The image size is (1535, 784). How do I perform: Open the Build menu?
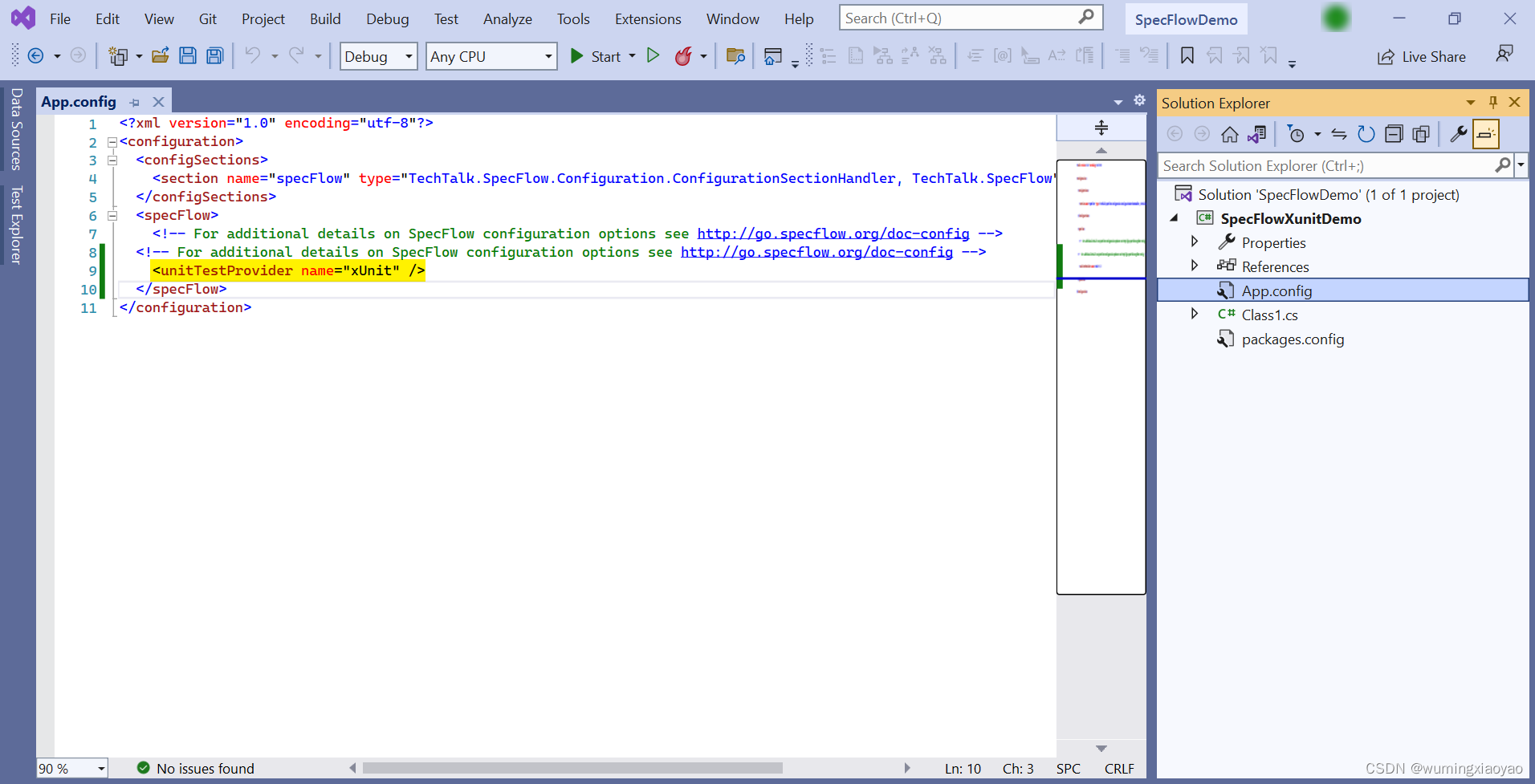pyautogui.click(x=325, y=18)
